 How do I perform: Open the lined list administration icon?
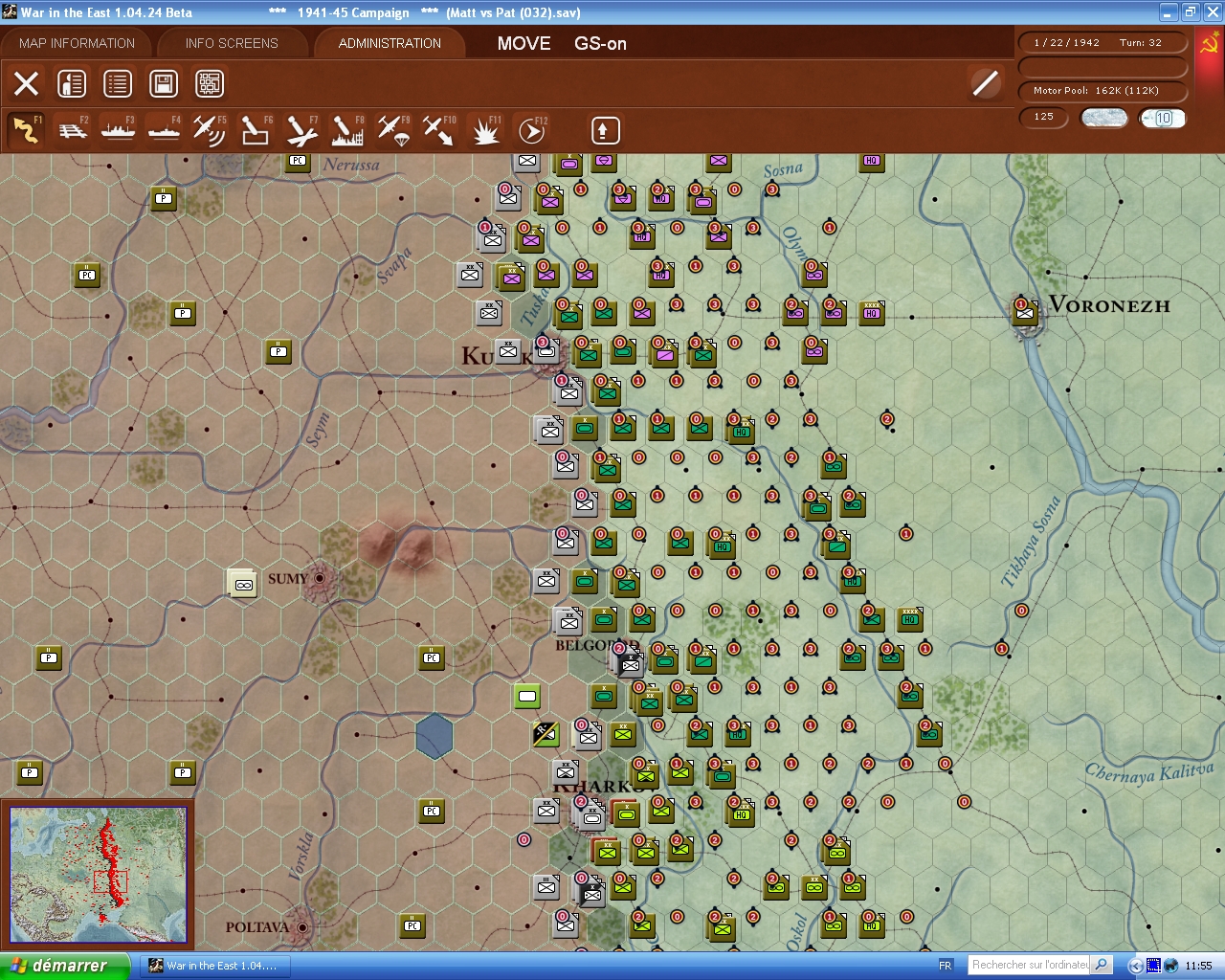point(118,83)
